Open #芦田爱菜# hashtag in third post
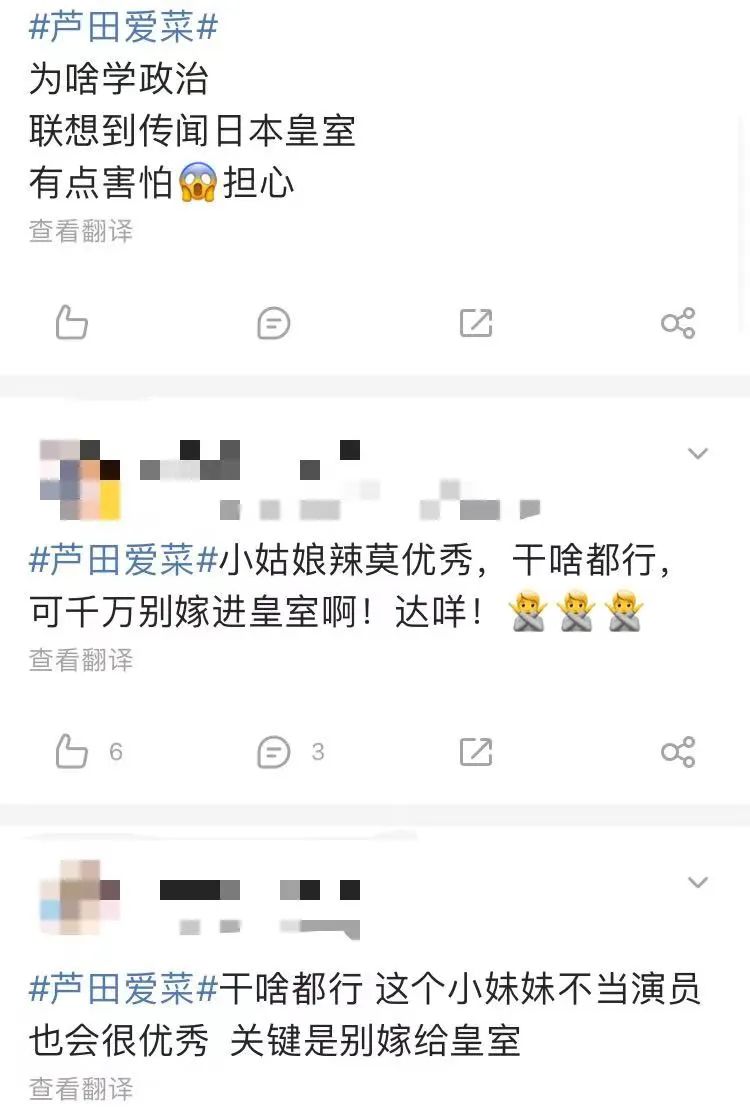Viewport: 750px width, 1114px height. [x=123, y=988]
